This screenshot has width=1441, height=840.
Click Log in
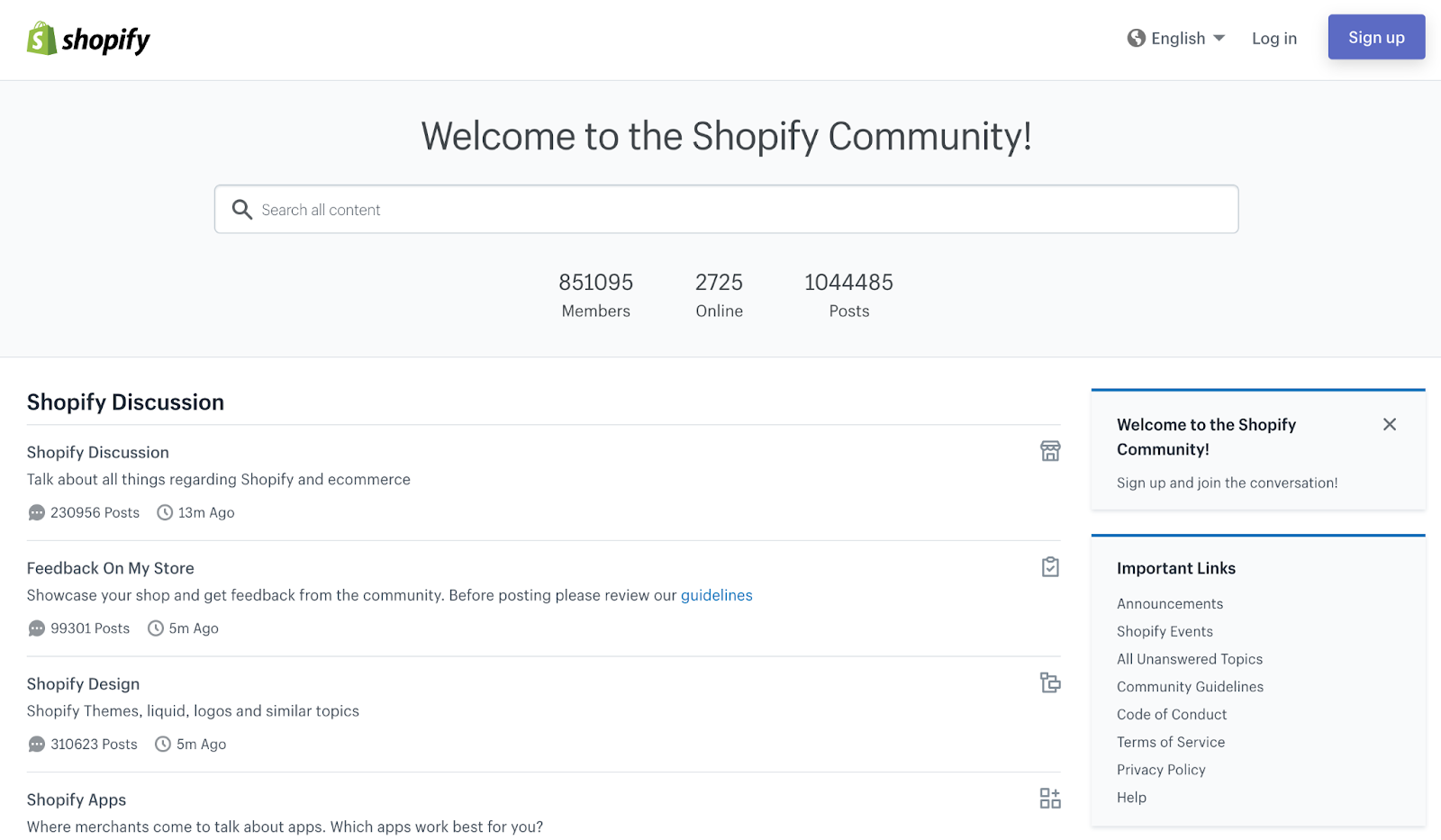[x=1273, y=38]
